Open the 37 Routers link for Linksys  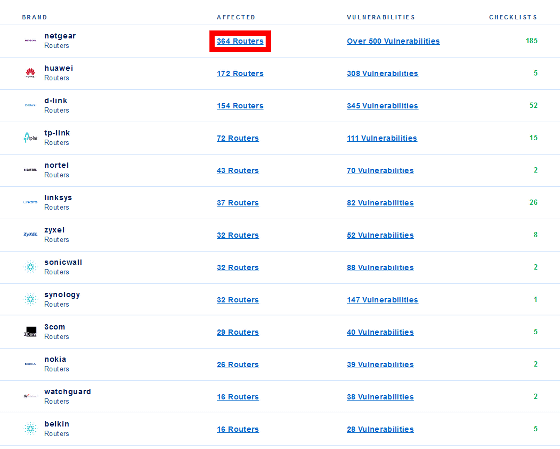click(238, 203)
